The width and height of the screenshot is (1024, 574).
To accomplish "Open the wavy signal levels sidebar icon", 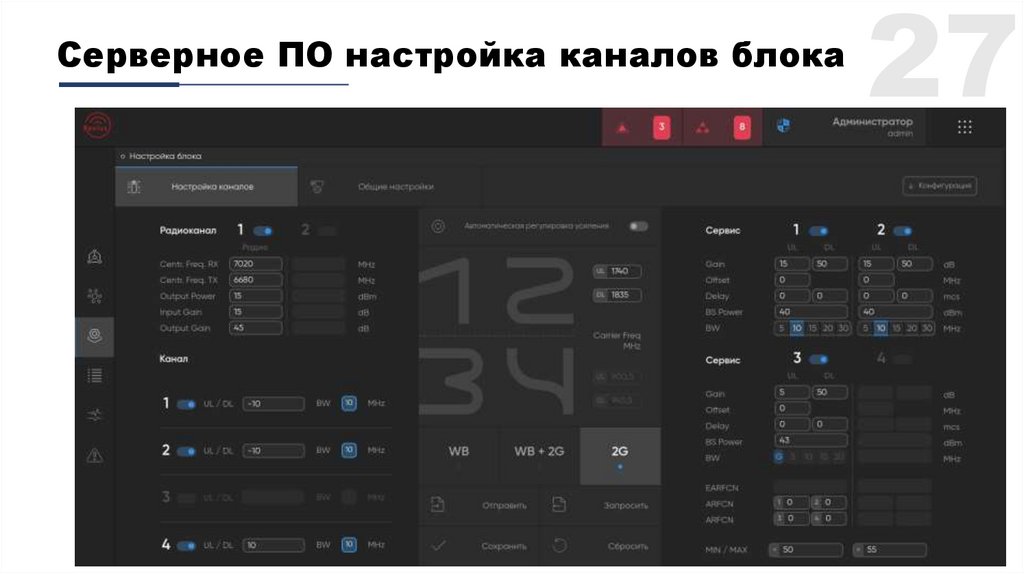I will (95, 415).
